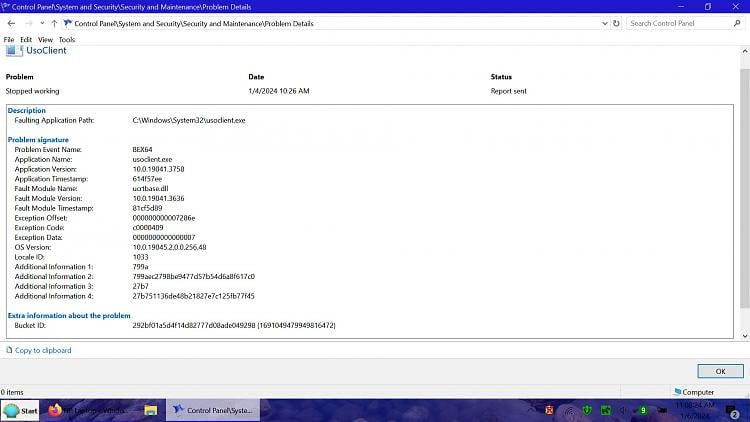The width and height of the screenshot is (750, 422).
Task: Open the File menu
Action: pos(9,40)
